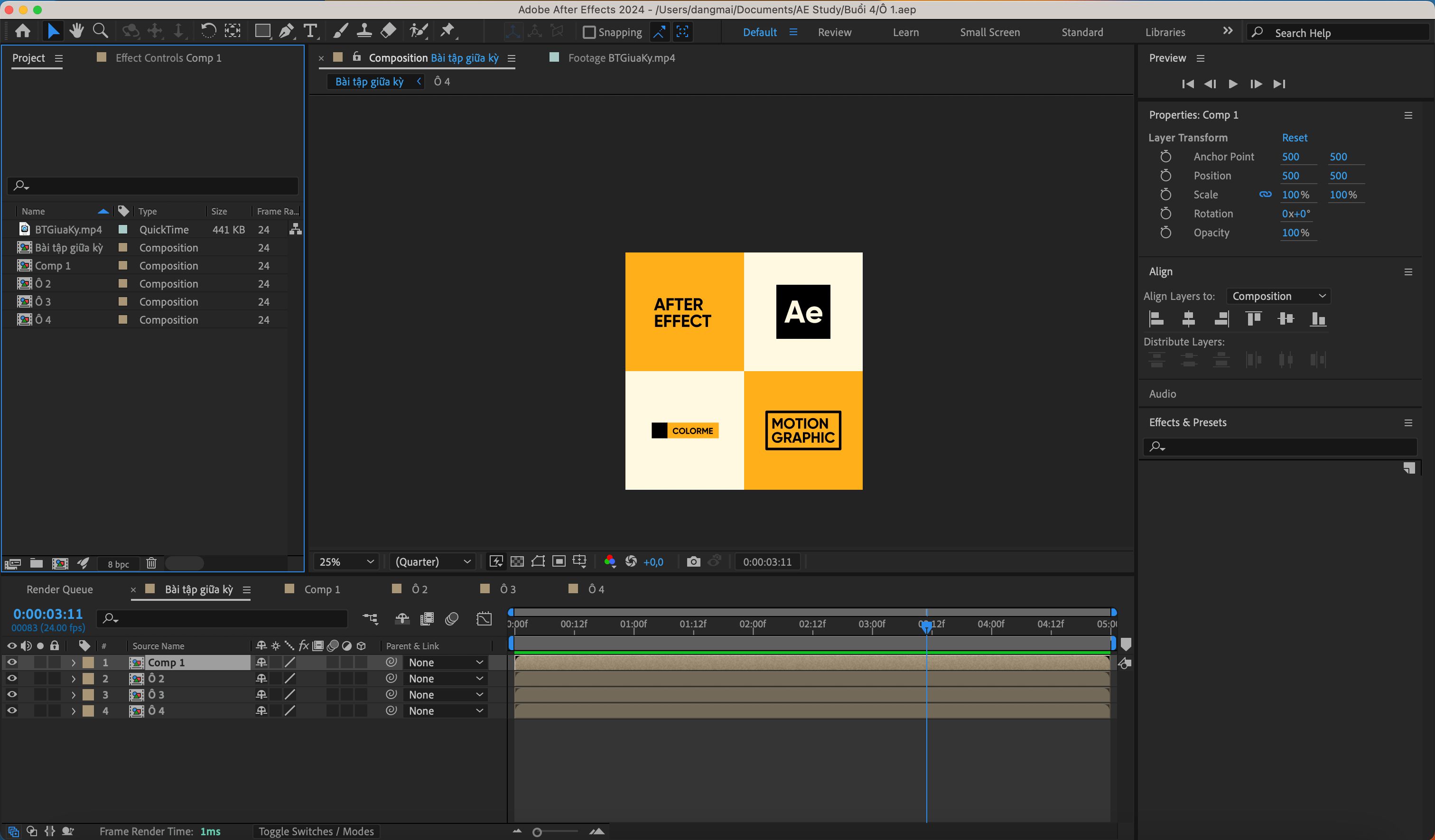Select the Rotation tool
The height and width of the screenshot is (840, 1435).
(208, 31)
